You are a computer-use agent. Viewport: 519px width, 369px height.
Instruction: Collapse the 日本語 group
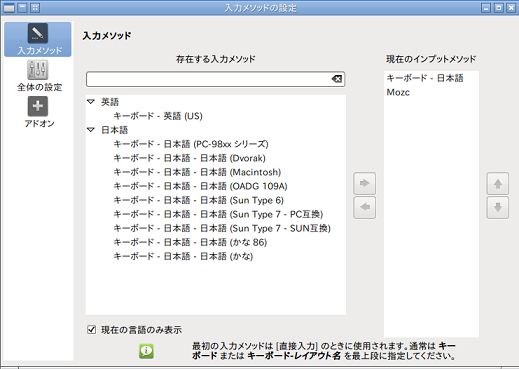91,130
